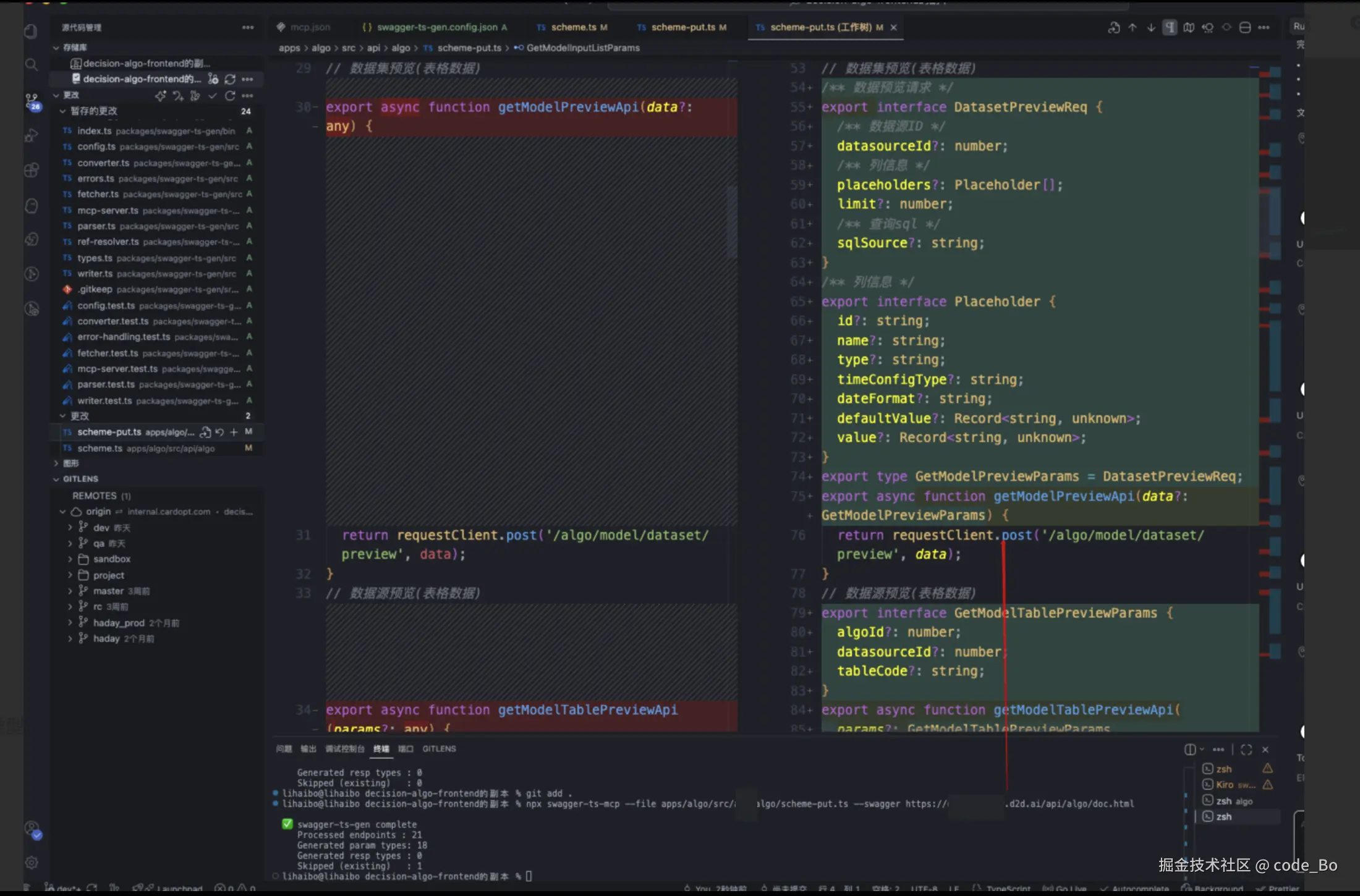Image resolution: width=1360 pixels, height=896 pixels.
Task: Go to next change with down arrow
Action: pyautogui.click(x=1151, y=28)
